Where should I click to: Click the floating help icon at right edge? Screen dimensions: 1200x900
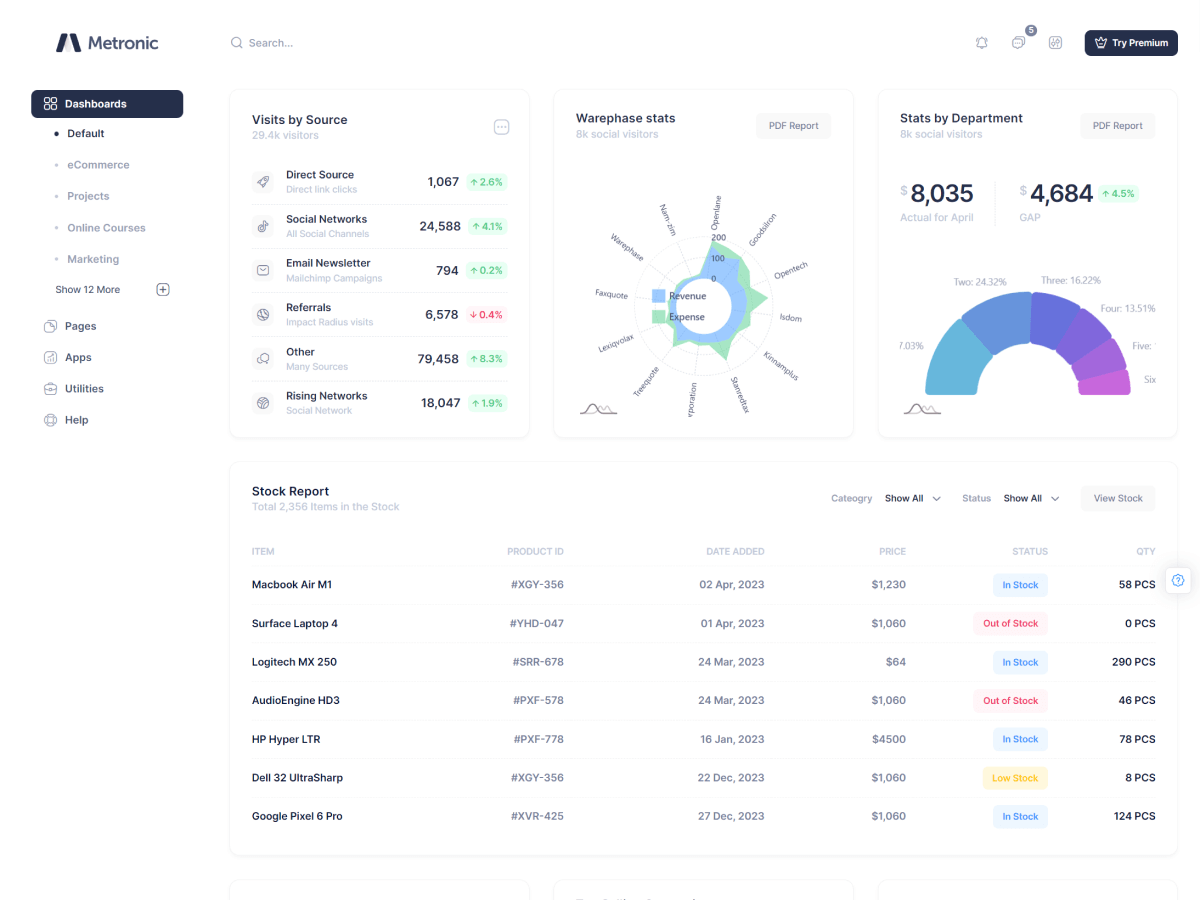click(1178, 580)
